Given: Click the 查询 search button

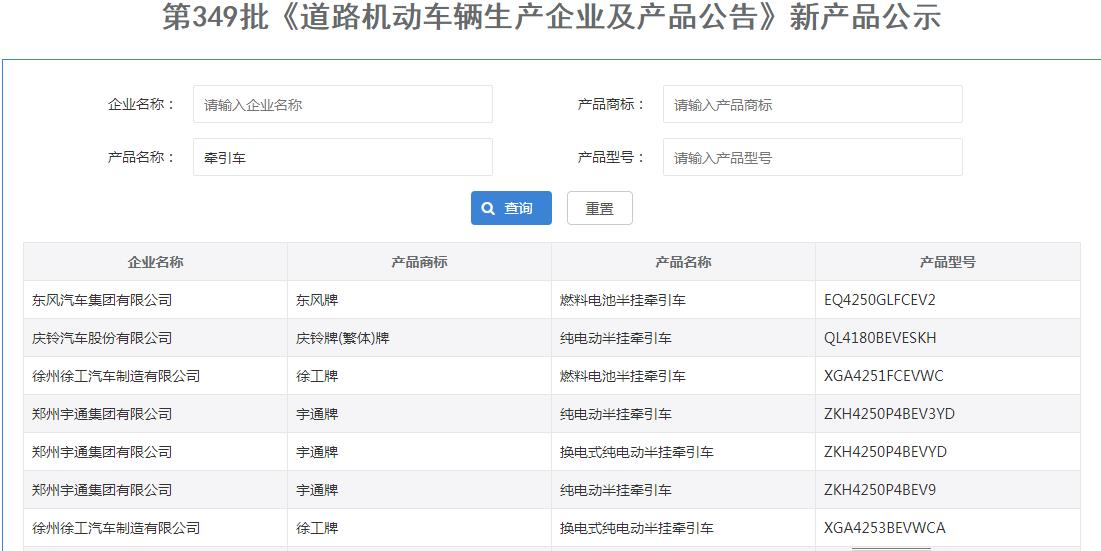Looking at the screenshot, I should pyautogui.click(x=511, y=208).
